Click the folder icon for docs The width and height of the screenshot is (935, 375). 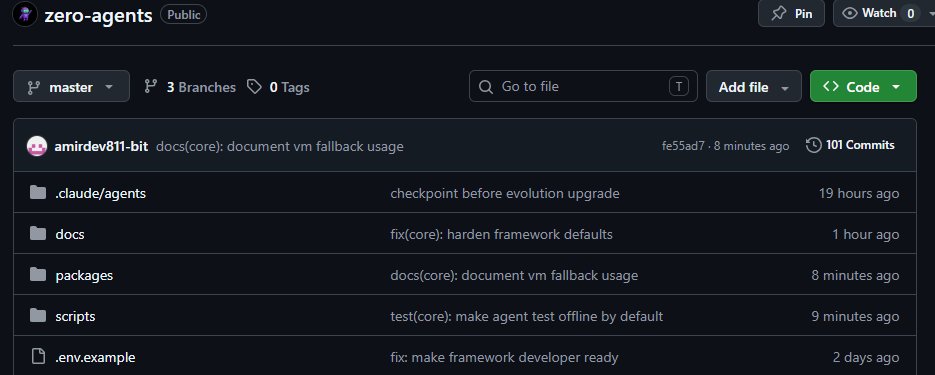tap(38, 234)
